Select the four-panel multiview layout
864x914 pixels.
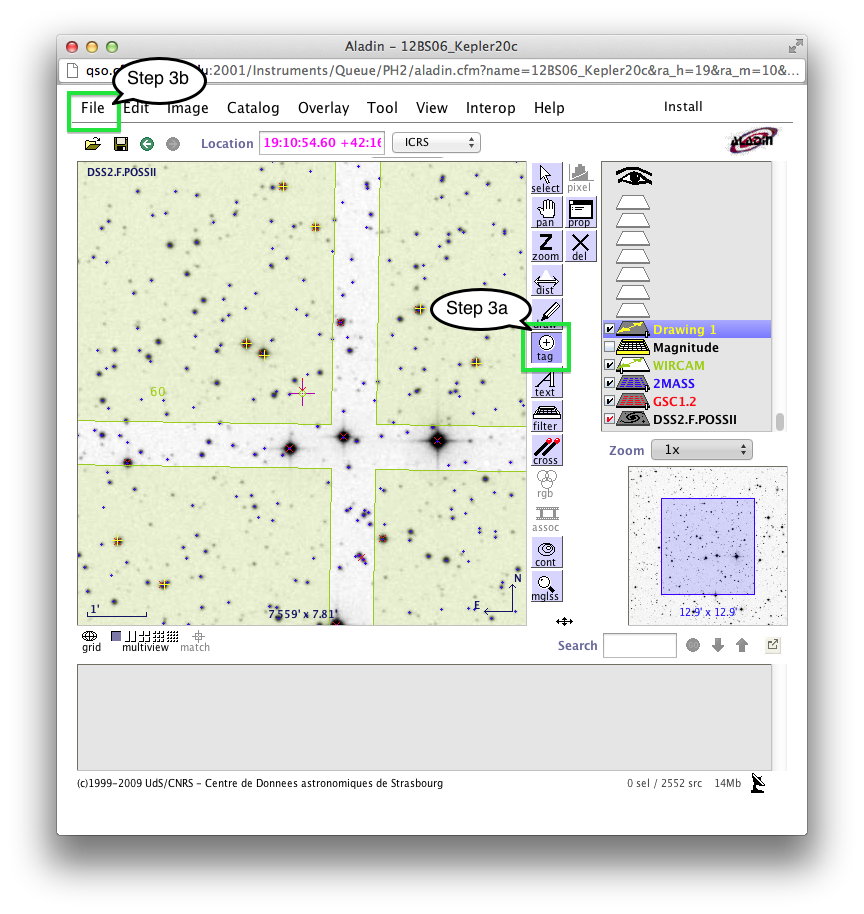coord(145,636)
